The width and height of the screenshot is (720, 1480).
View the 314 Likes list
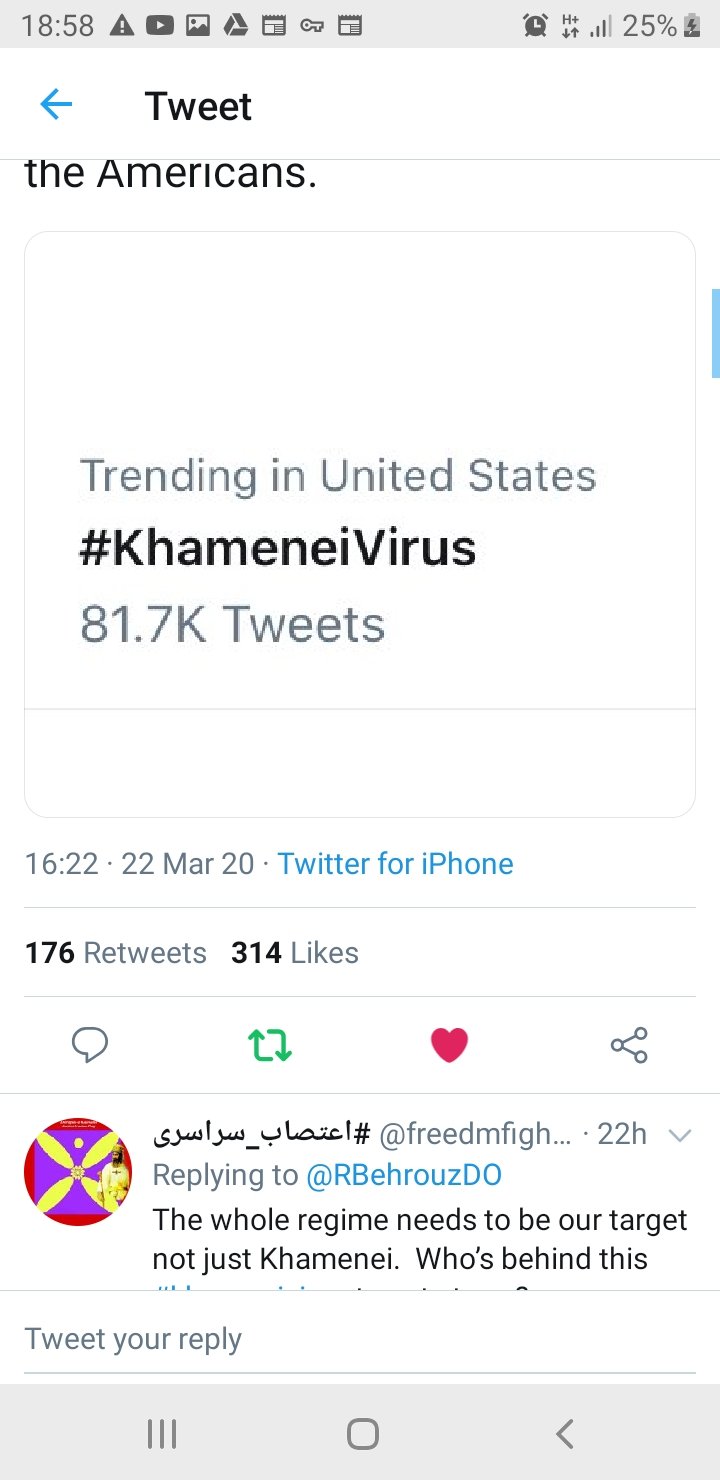[x=295, y=952]
